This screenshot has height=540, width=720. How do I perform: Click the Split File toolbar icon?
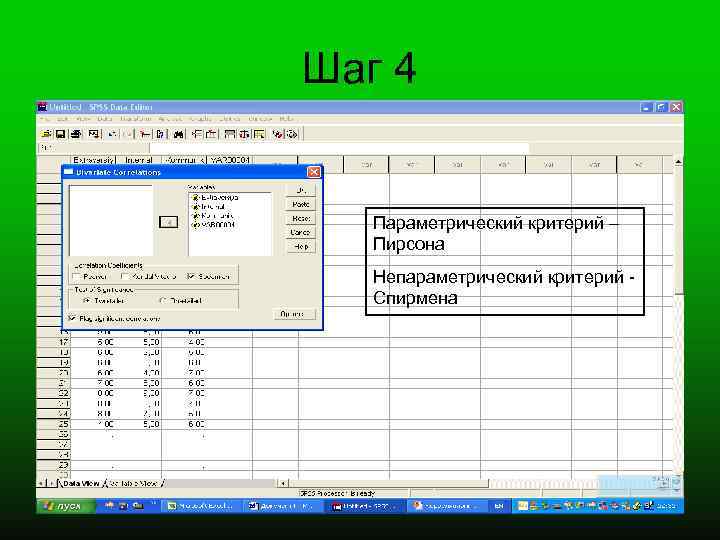click(x=230, y=134)
